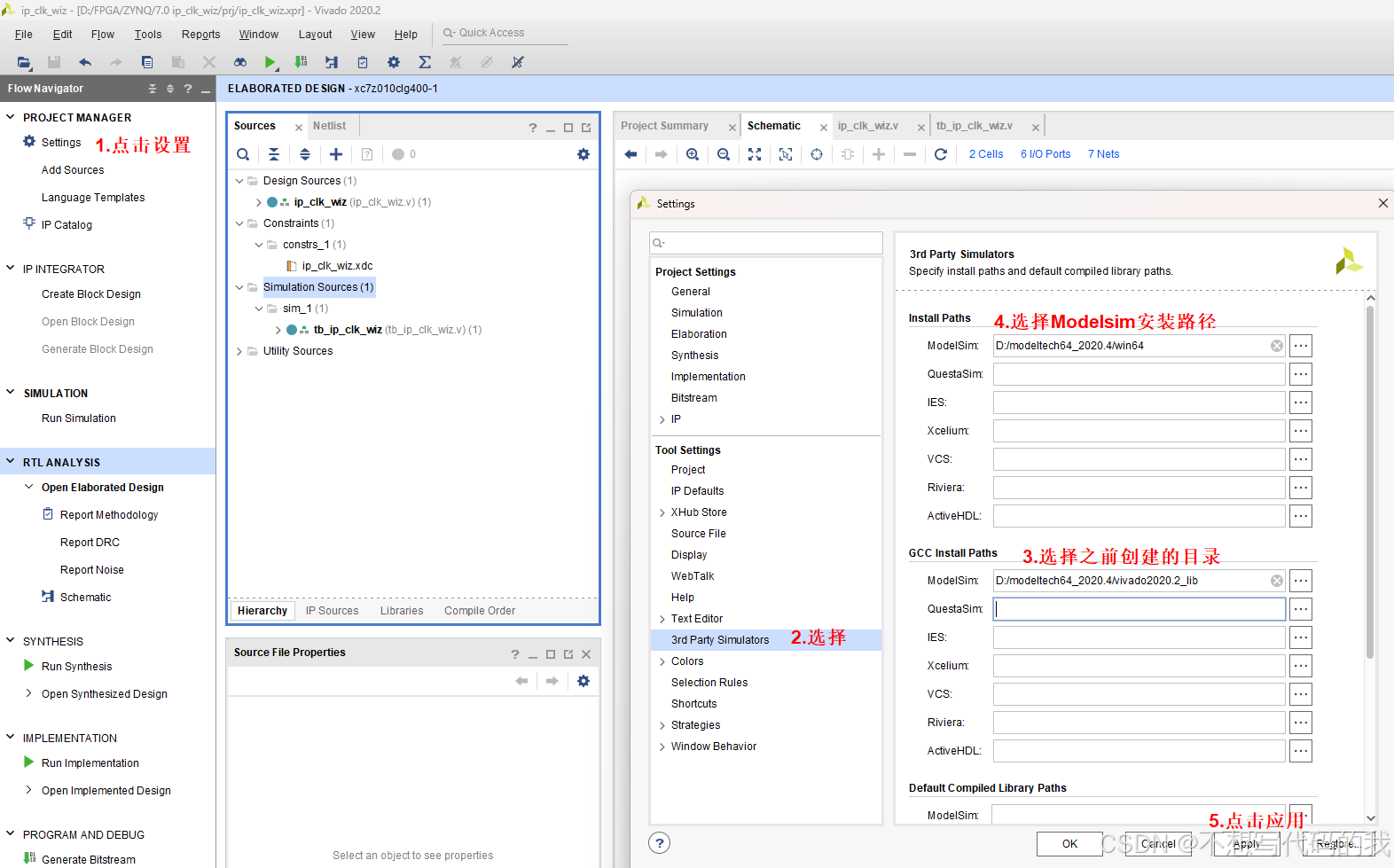Click the Install Paths QuestaSim field
Viewport: 1394px width, 868px height.
coord(1139,374)
